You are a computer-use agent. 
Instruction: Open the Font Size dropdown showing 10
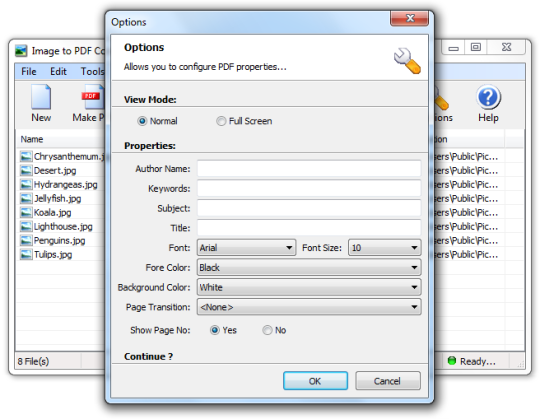coord(384,248)
